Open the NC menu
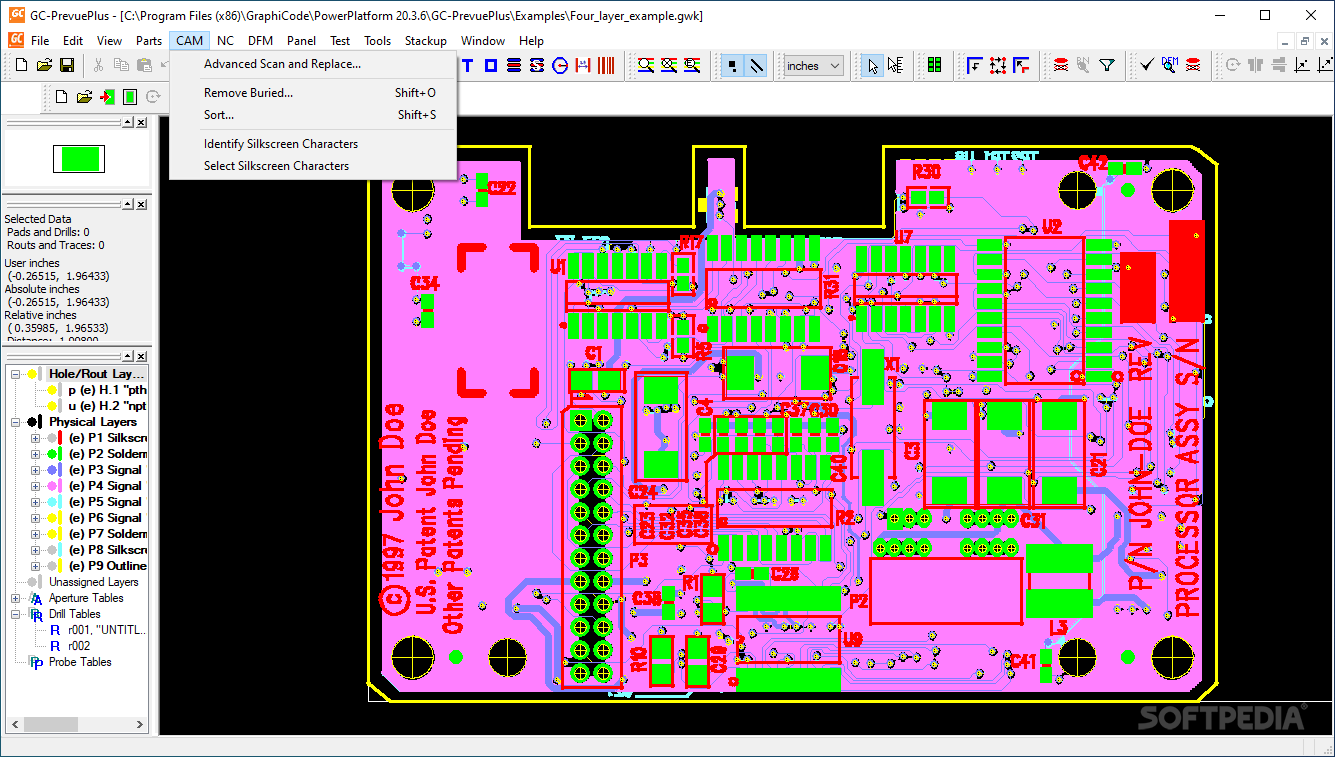 [225, 41]
